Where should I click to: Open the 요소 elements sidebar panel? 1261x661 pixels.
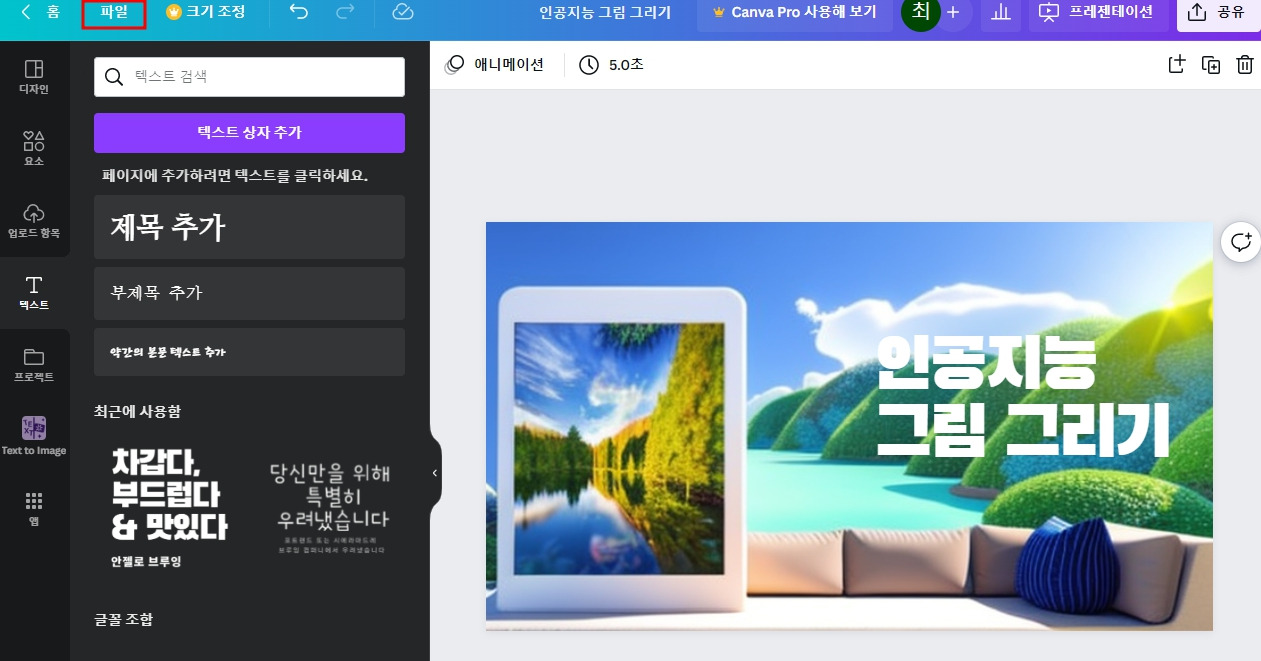(34, 148)
